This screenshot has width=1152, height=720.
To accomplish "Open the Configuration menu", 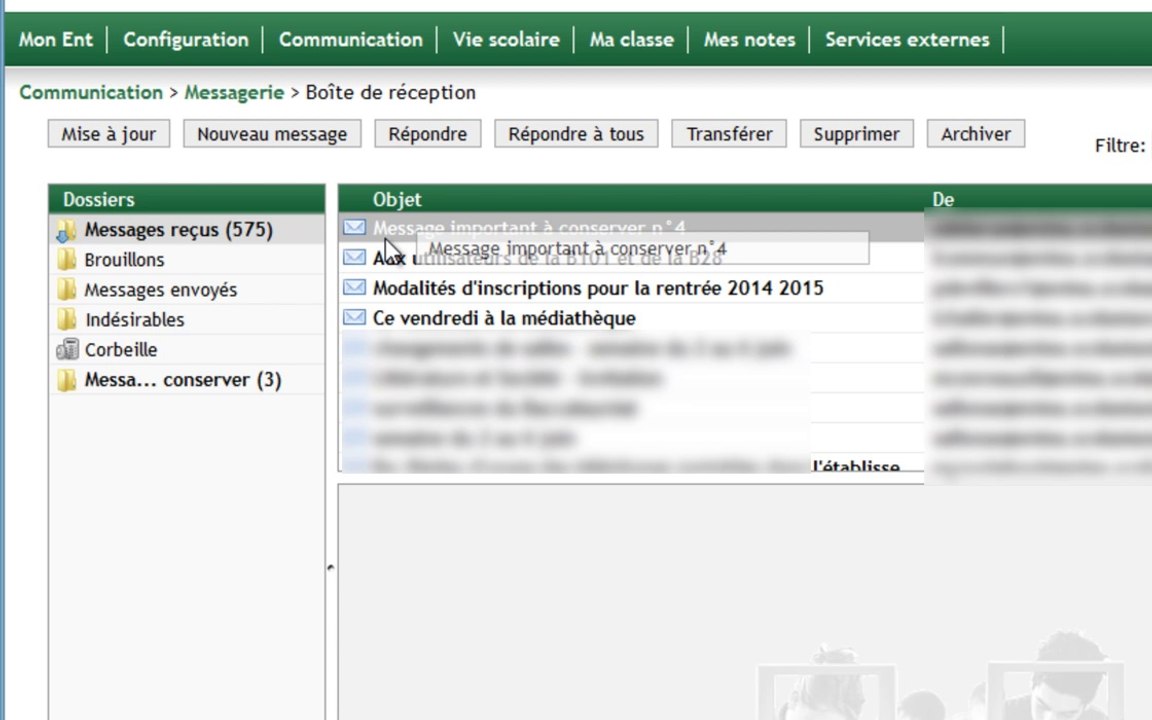I will click(x=186, y=40).
